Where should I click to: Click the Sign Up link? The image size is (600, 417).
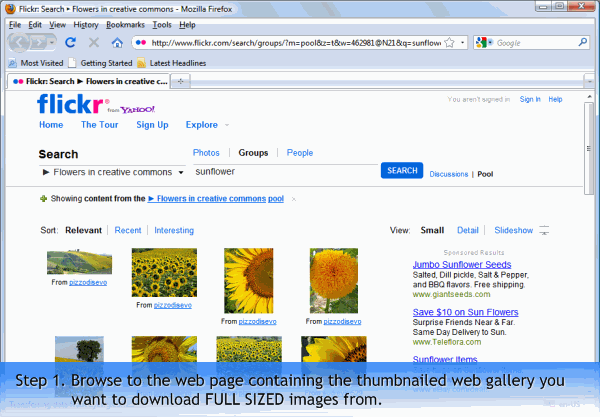click(152, 125)
